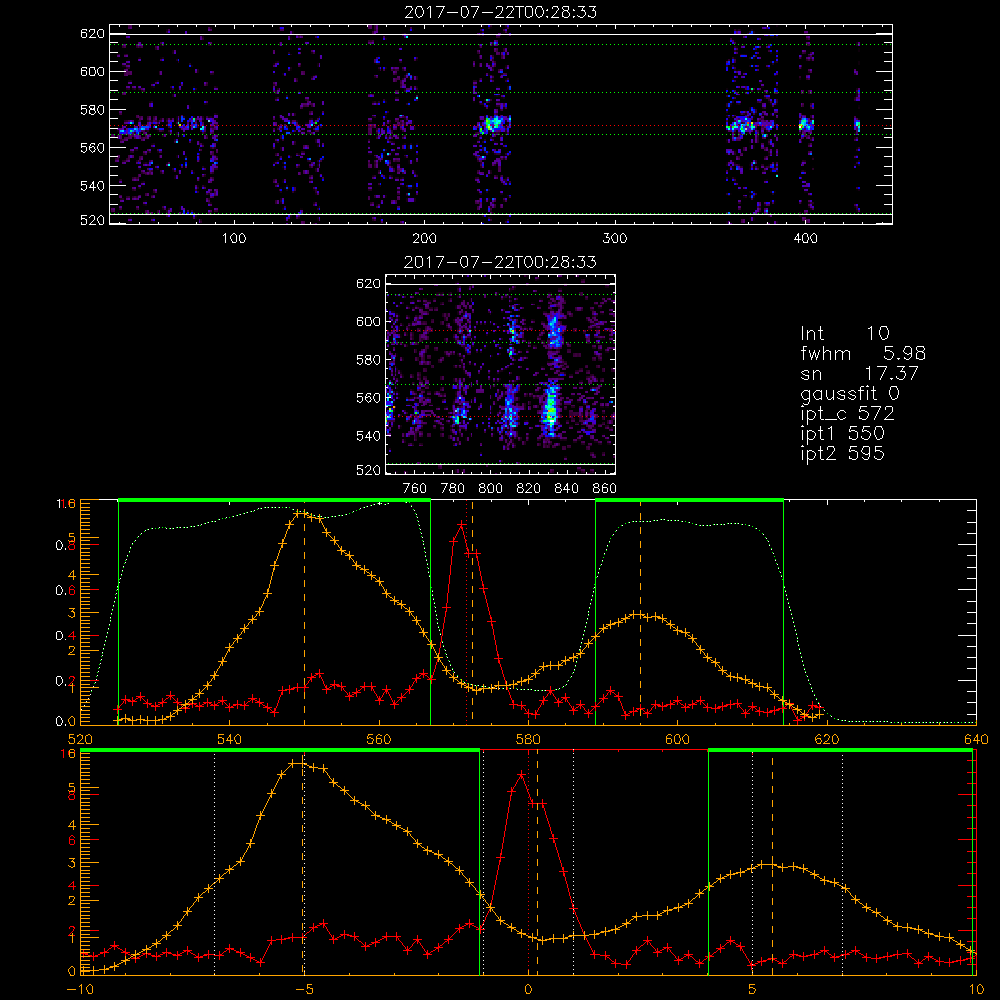
Task: Click y-axis label 540 on top spectrogram
Action: point(92,186)
